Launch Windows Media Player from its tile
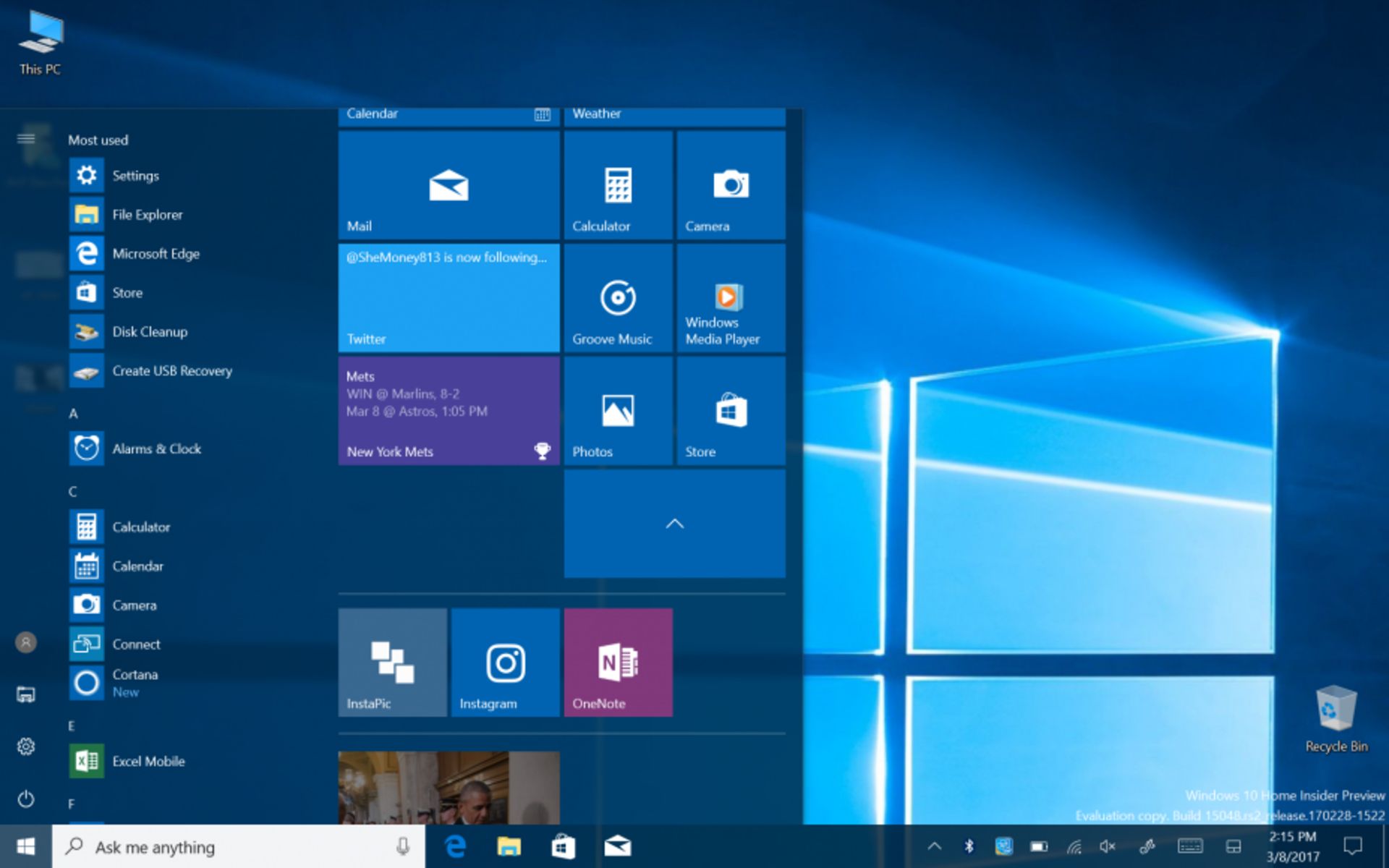Screen dimensions: 1389x868 pos(731,298)
